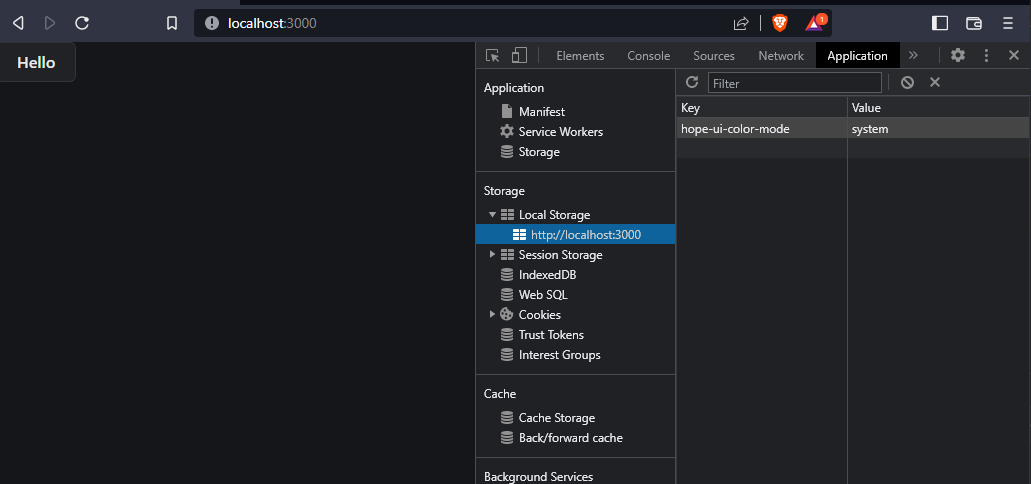Open Brave Shields lion icon

point(780,24)
